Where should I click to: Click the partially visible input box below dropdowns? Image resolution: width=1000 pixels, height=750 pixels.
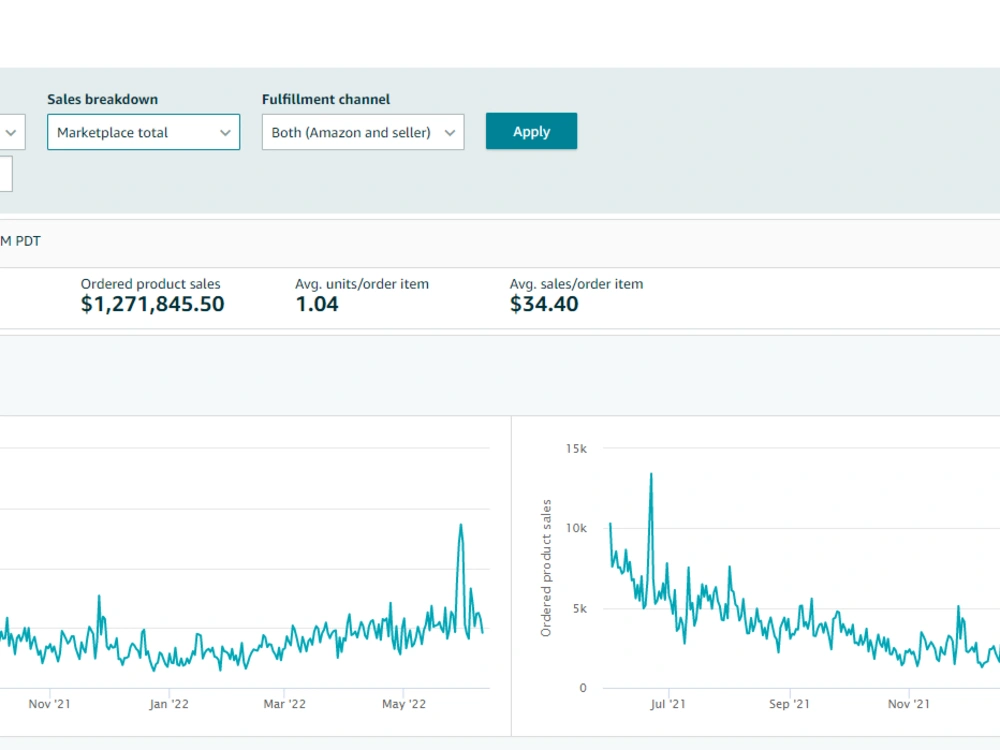coord(6,174)
